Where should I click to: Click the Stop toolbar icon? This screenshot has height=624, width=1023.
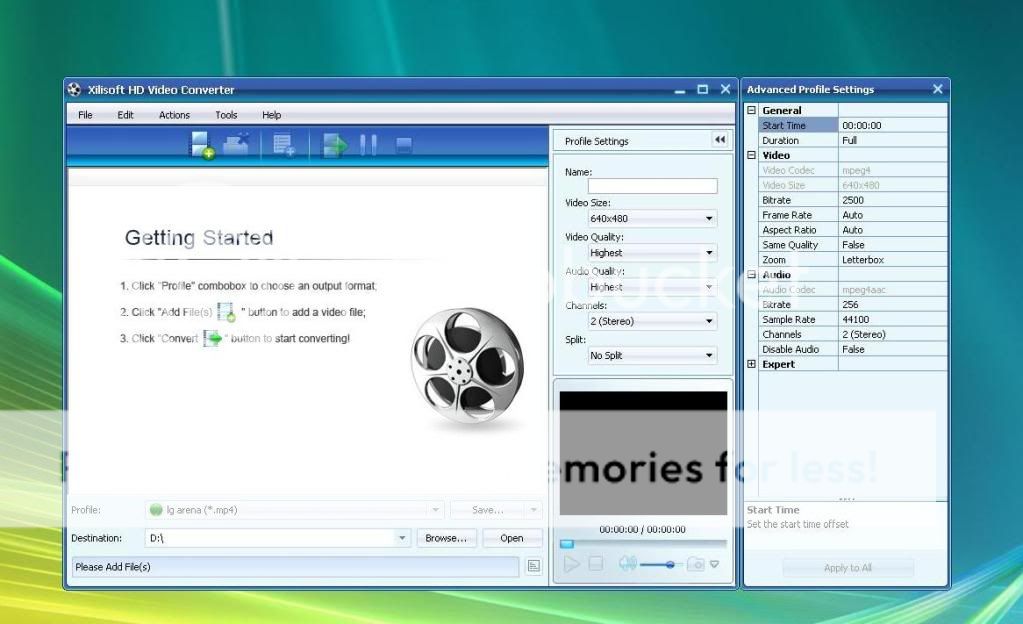tap(403, 145)
